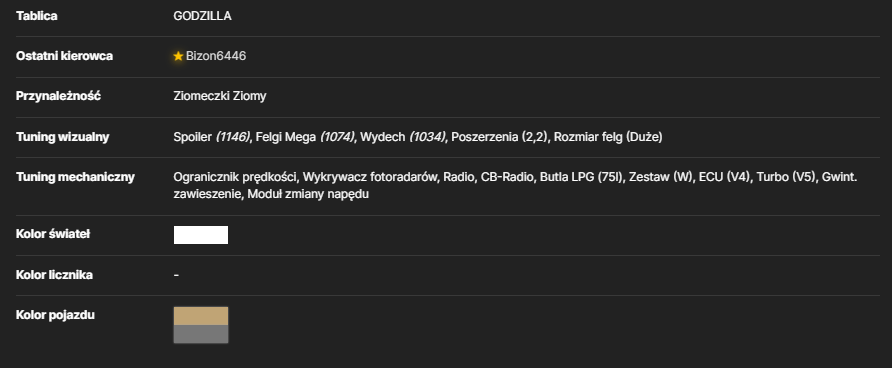Screen dimensions: 892x368
Task: Click the white Kolor świateł swatch
Action: pyautogui.click(x=201, y=235)
